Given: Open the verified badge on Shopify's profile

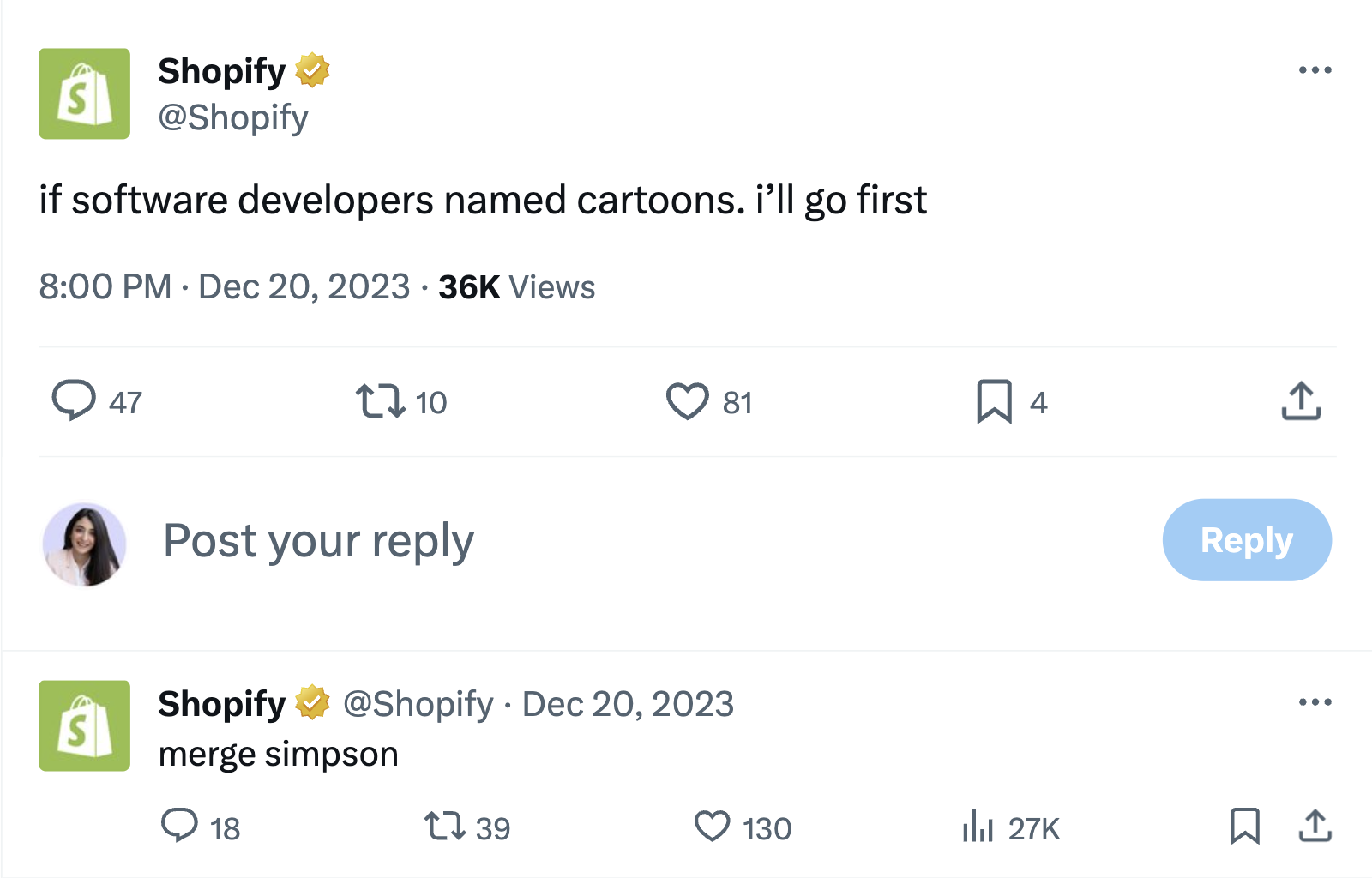Looking at the screenshot, I should click(312, 70).
